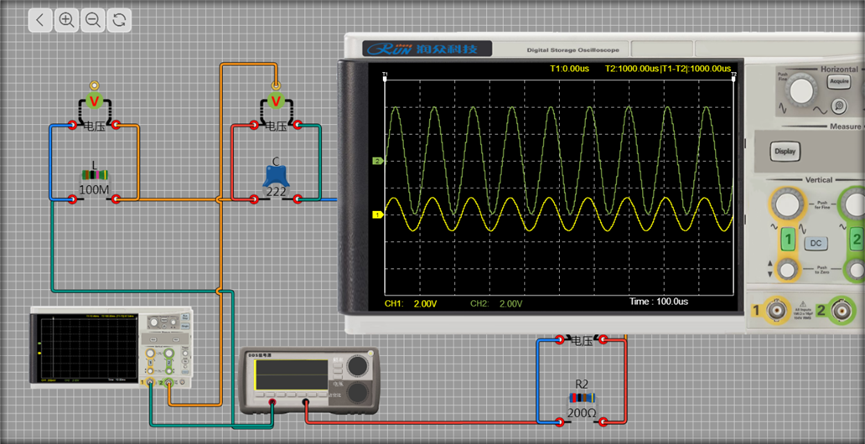
Task: Click the back arrow button
Action: 40,20
